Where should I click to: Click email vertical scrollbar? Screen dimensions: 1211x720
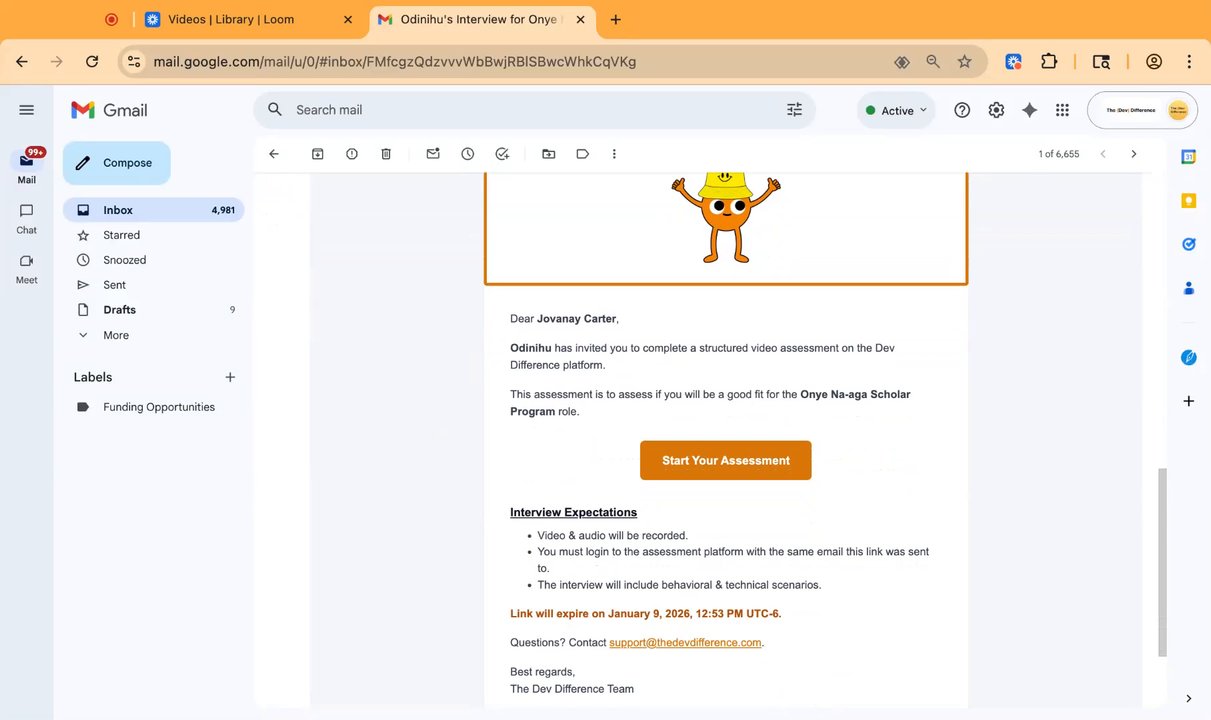tap(1162, 562)
